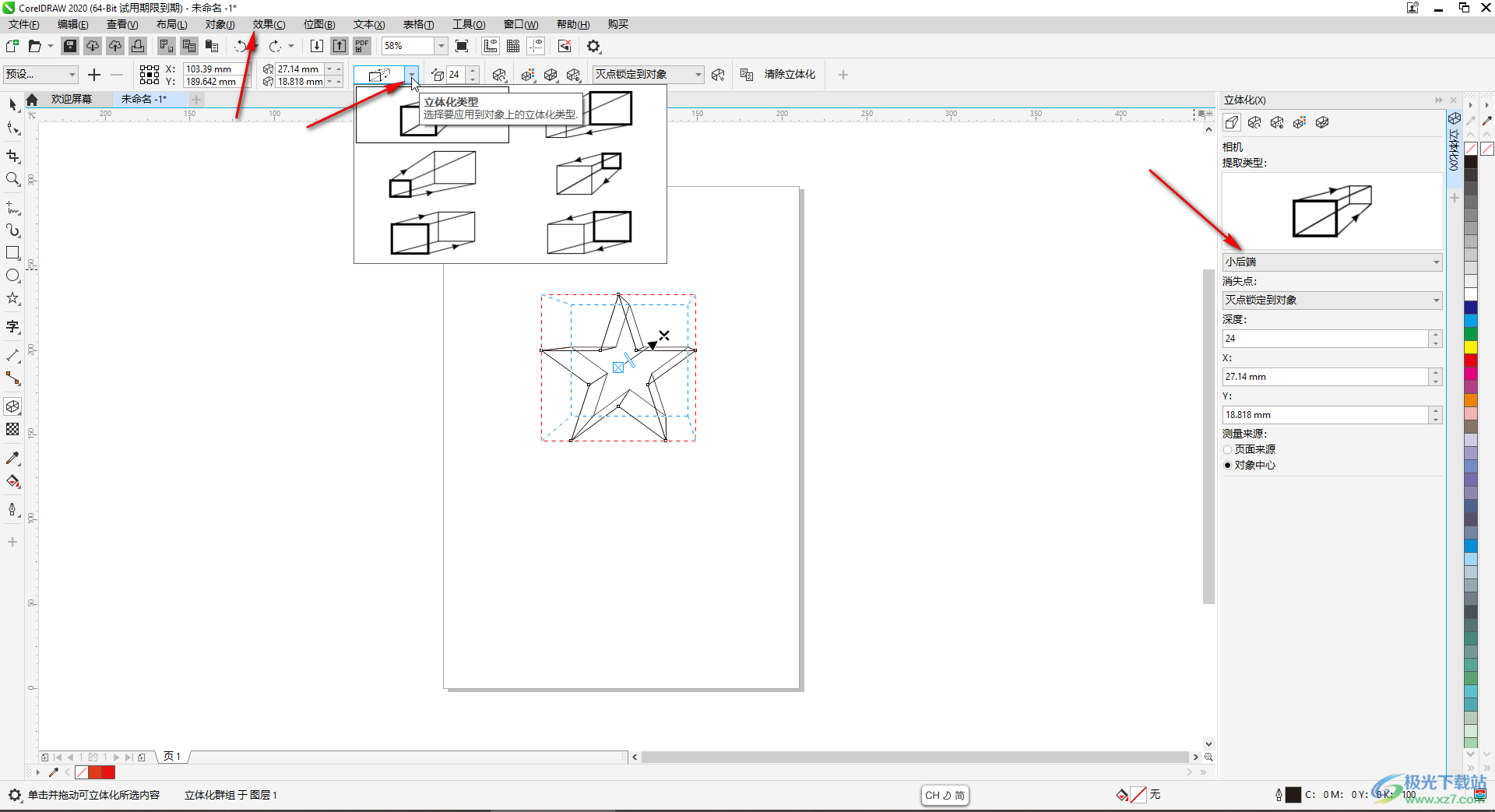Open the 灭点锁定到对象 dropdown in docker
1495x812 pixels.
coord(1332,301)
